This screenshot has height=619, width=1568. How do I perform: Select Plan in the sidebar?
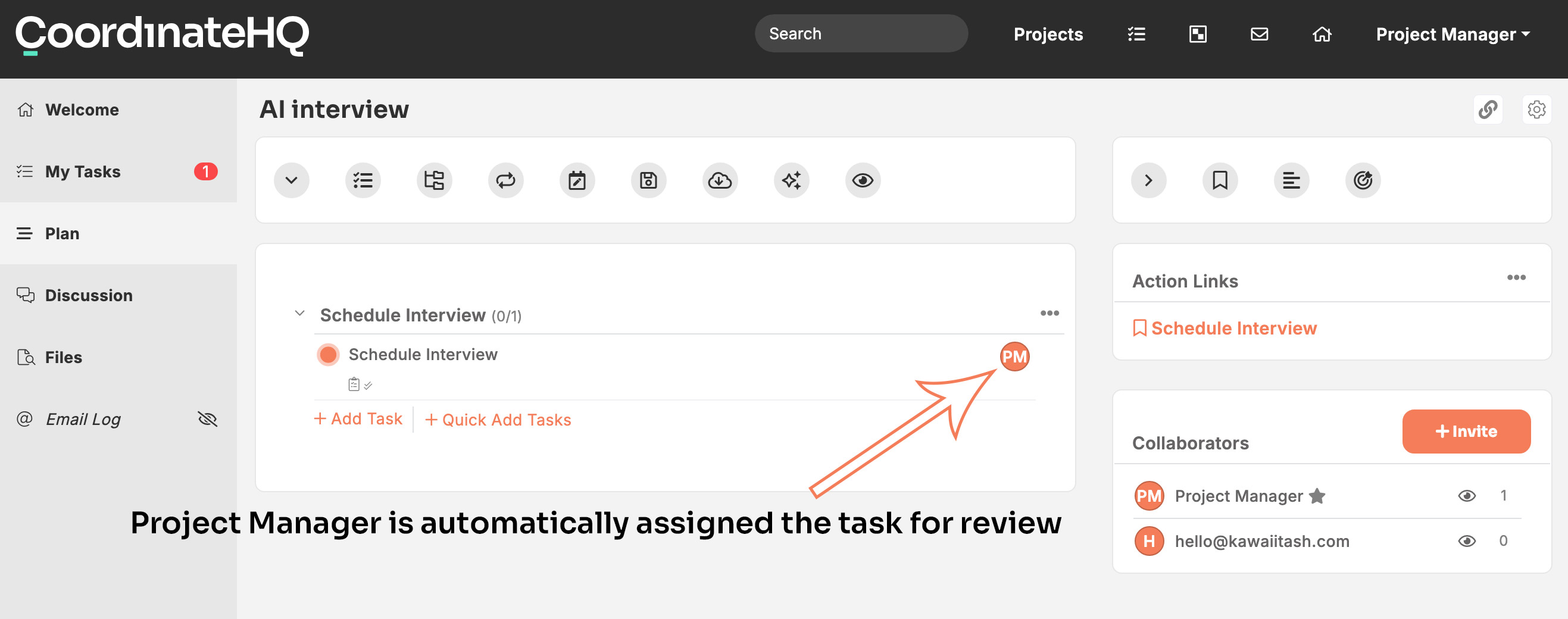coord(118,234)
